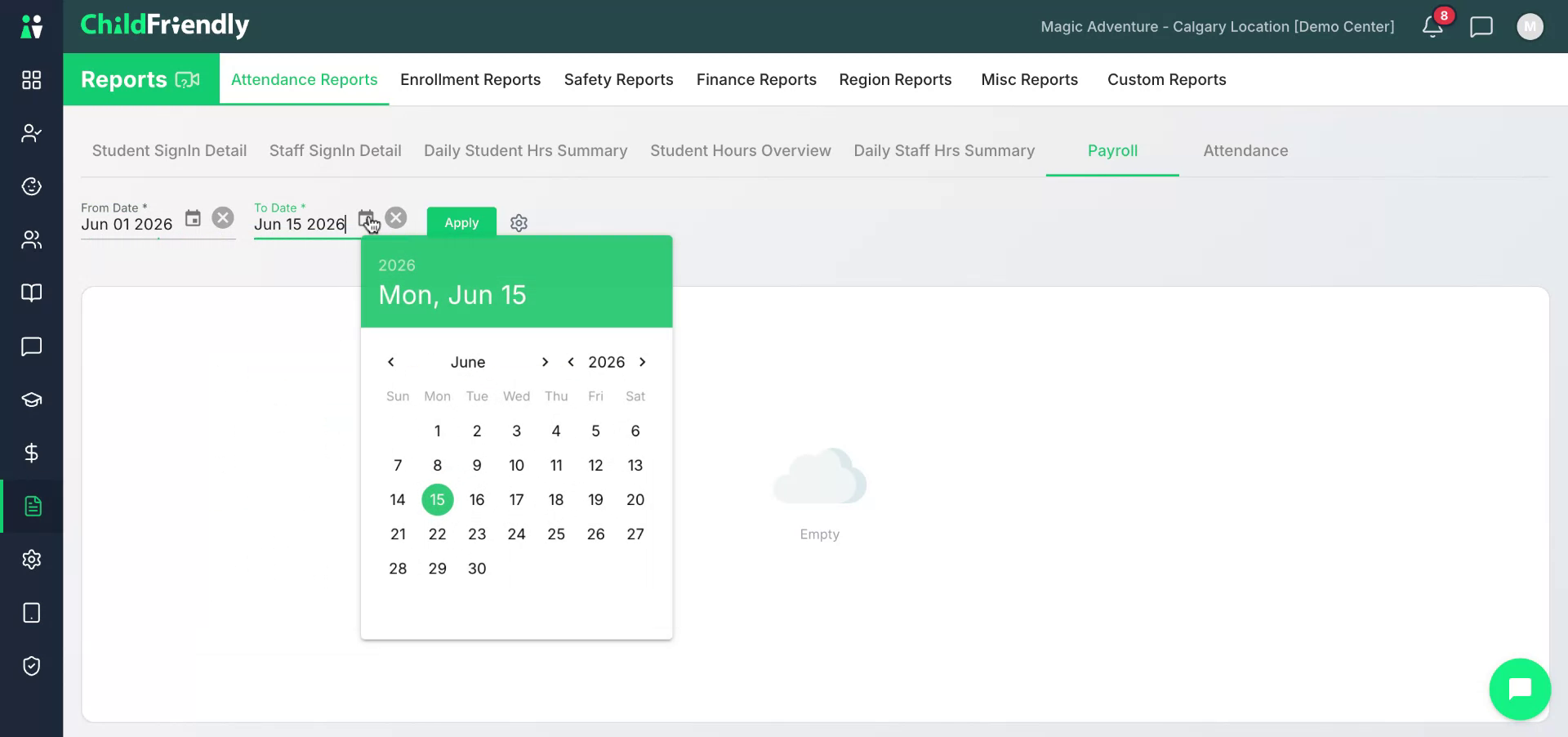Screen dimensions: 1568x737
Task: Go to the next month after June
Action: (x=545, y=362)
